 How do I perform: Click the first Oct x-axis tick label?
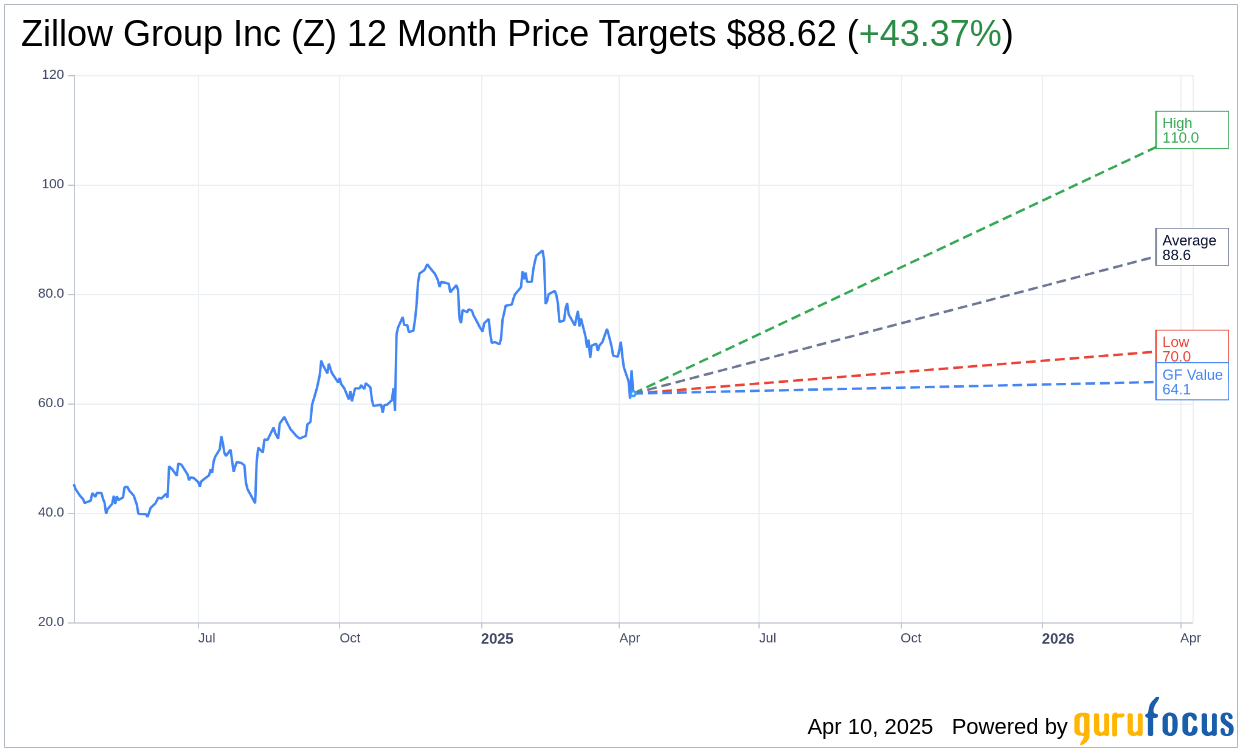(x=350, y=638)
